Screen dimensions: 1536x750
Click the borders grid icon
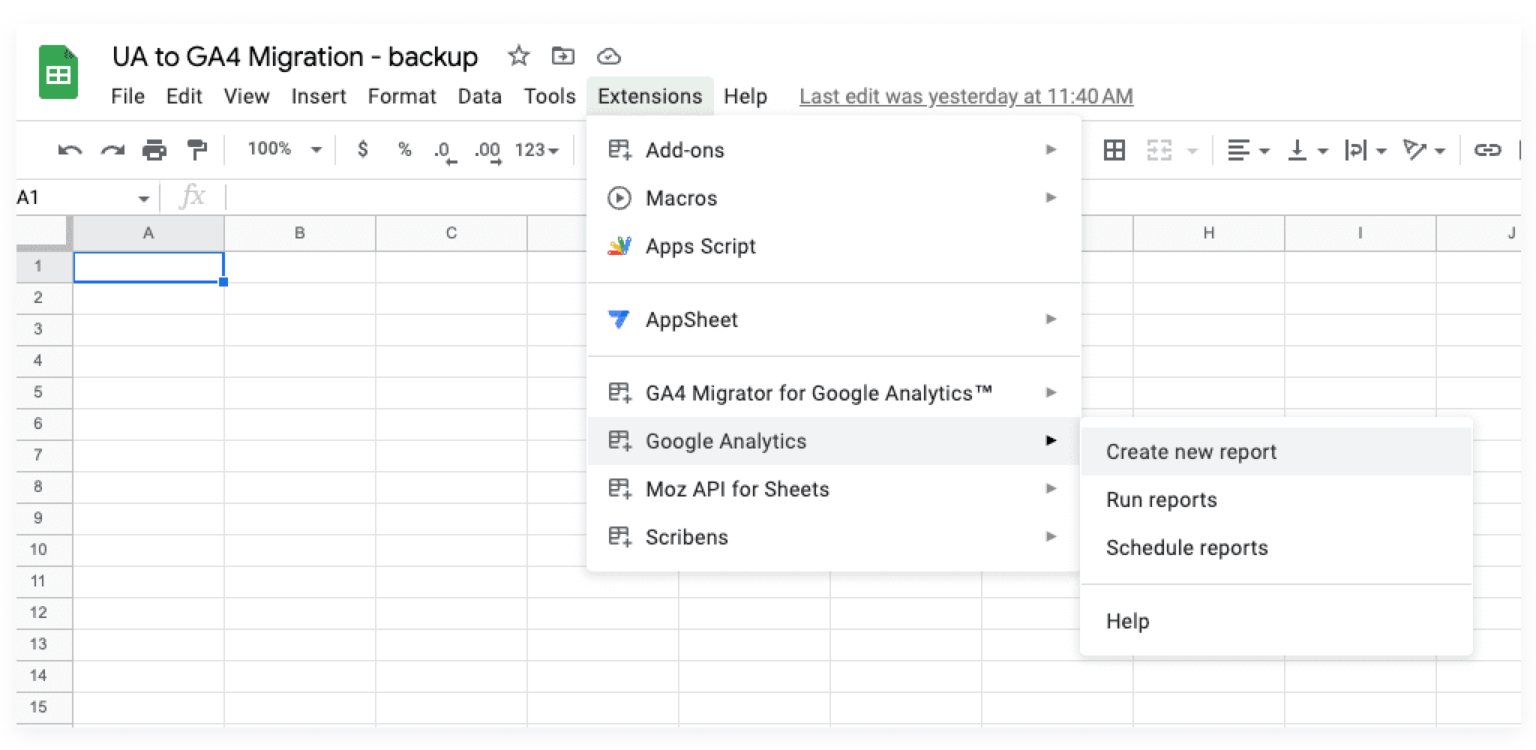coord(1114,150)
